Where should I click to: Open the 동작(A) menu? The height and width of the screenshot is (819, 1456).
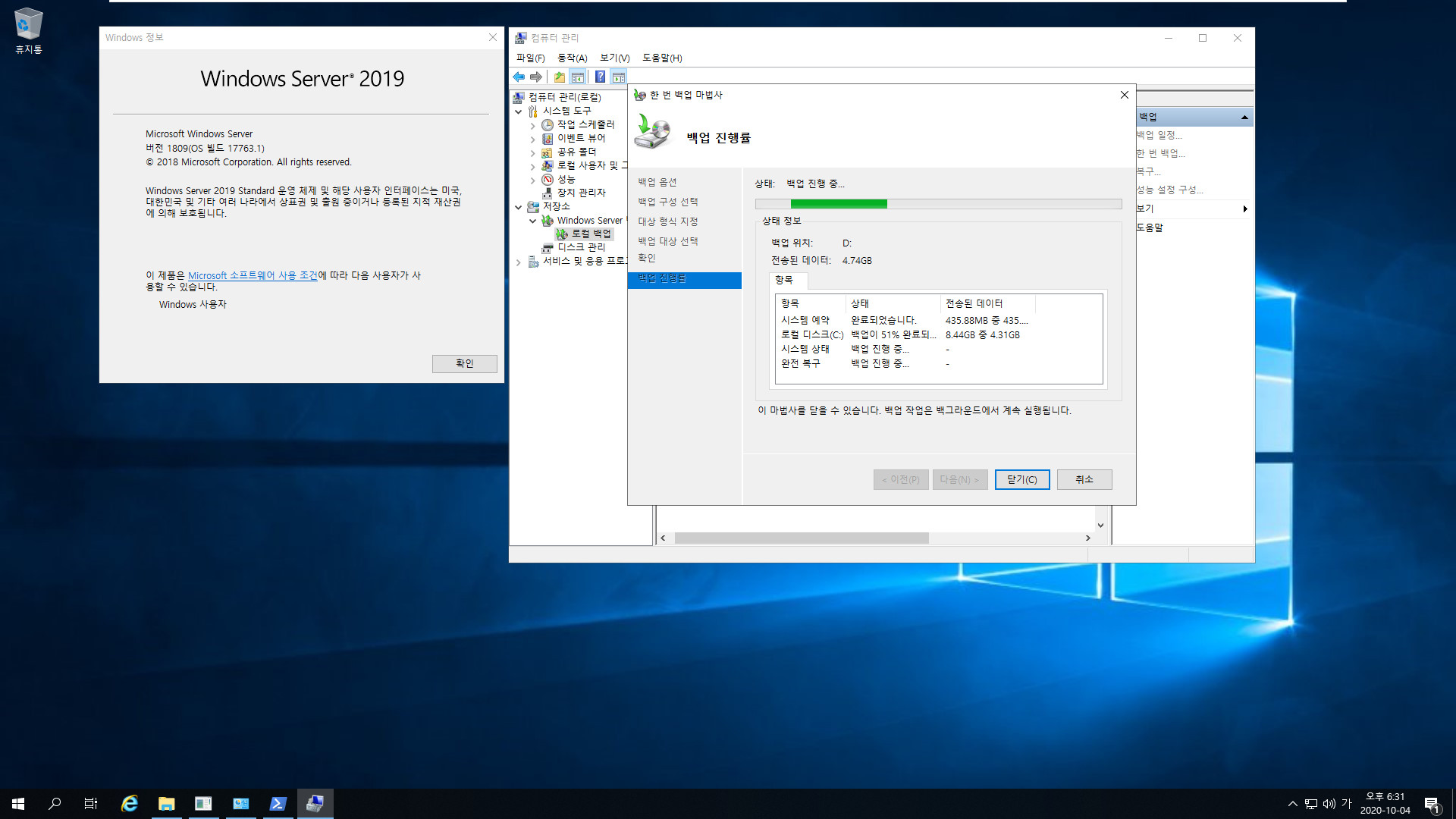(x=573, y=58)
